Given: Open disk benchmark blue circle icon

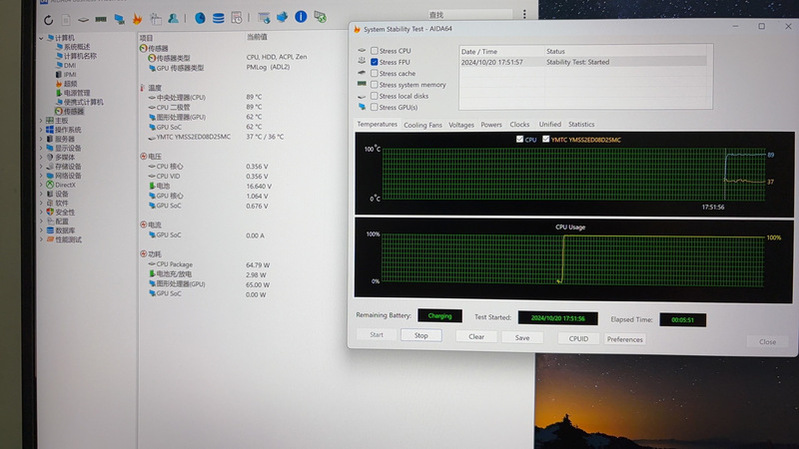Looking at the screenshot, I should click(x=200, y=18).
